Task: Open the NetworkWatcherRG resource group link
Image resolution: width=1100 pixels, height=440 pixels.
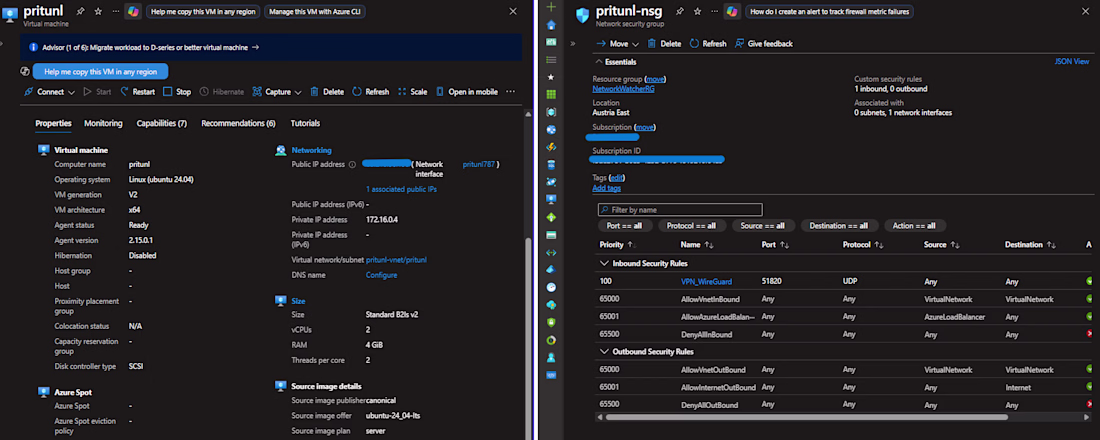Action: [x=624, y=89]
